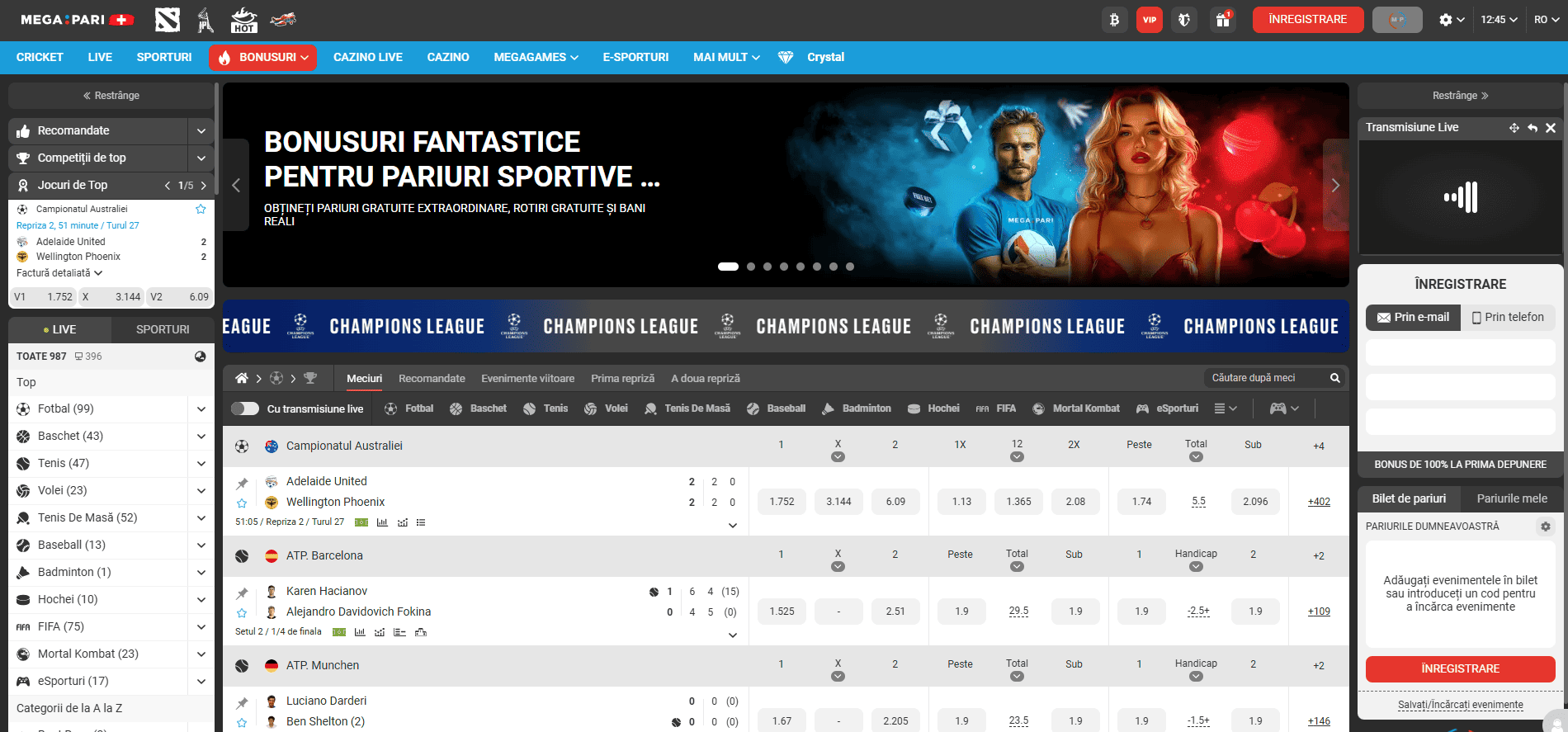Open RO language dropdown
Screen dimensions: 1568x732
tap(1546, 20)
